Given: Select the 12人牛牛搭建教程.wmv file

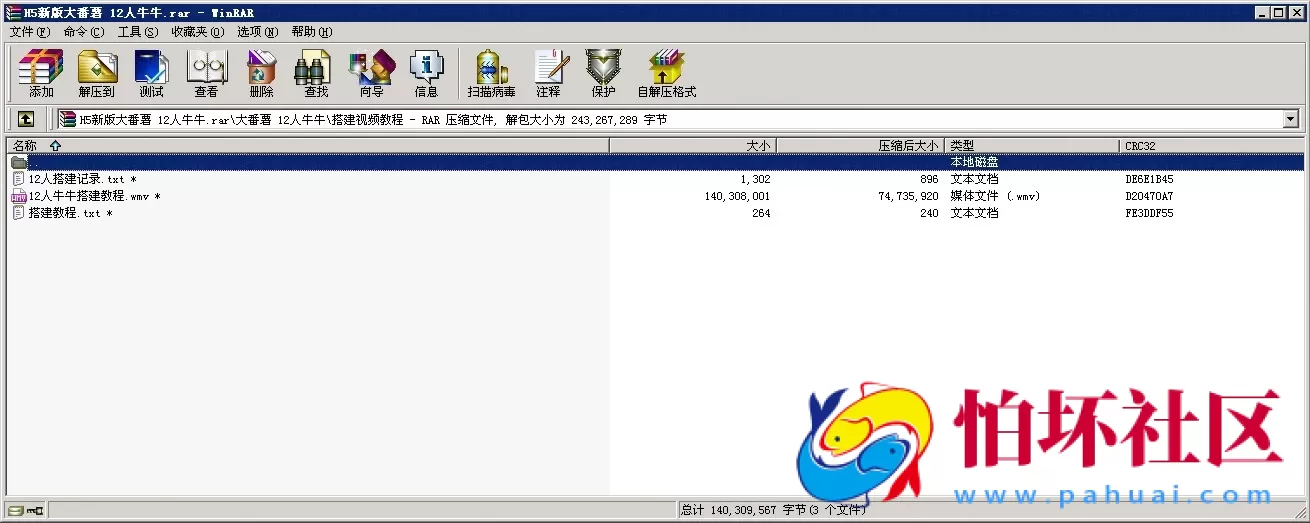Looking at the screenshot, I should click(88, 196).
